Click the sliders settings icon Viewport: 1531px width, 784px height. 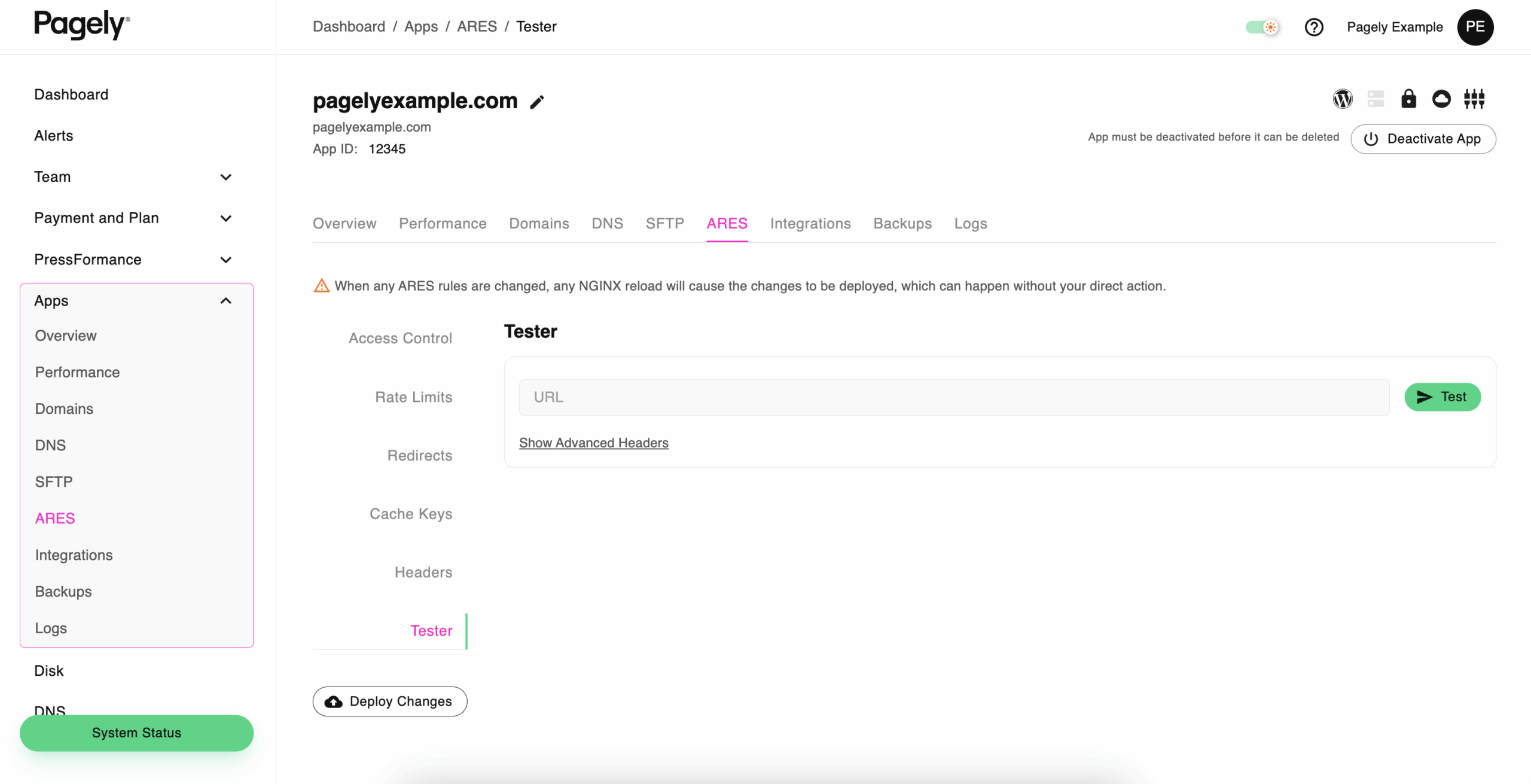[x=1474, y=99]
